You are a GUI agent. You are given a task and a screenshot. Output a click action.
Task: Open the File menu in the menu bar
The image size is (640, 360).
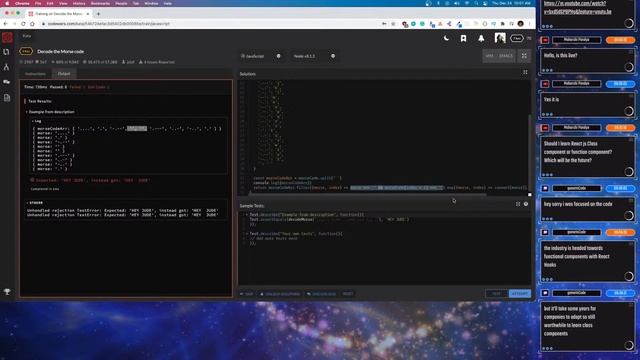click(x=38, y=3)
